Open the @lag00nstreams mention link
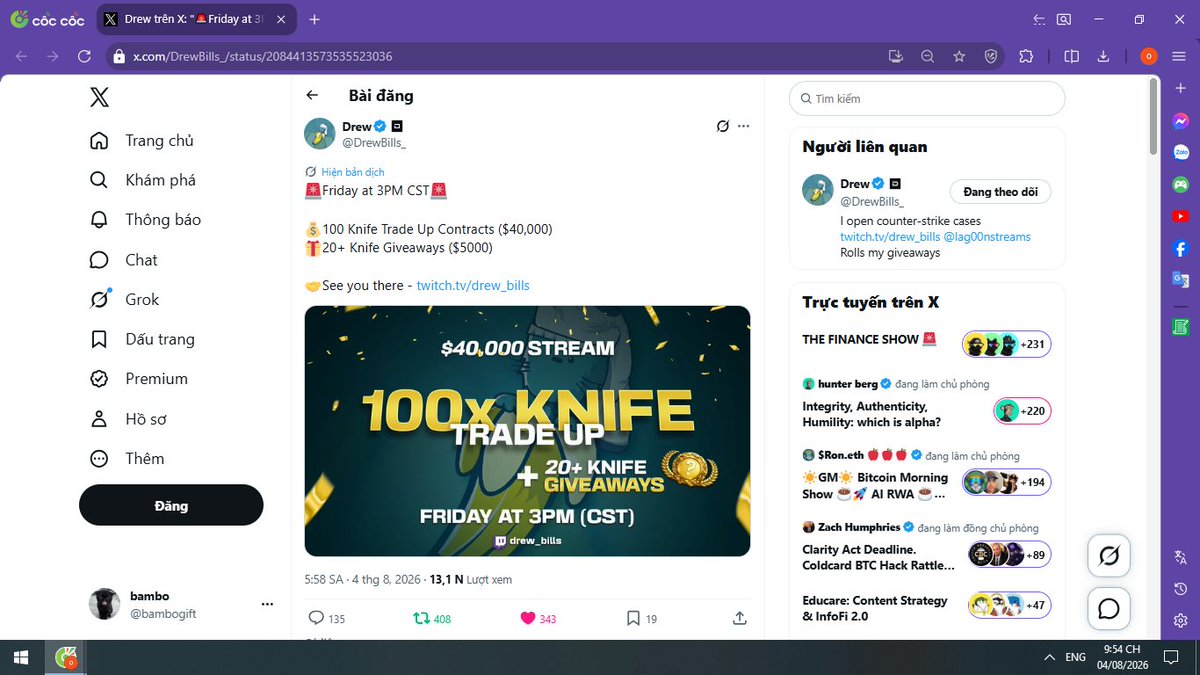 click(987, 237)
